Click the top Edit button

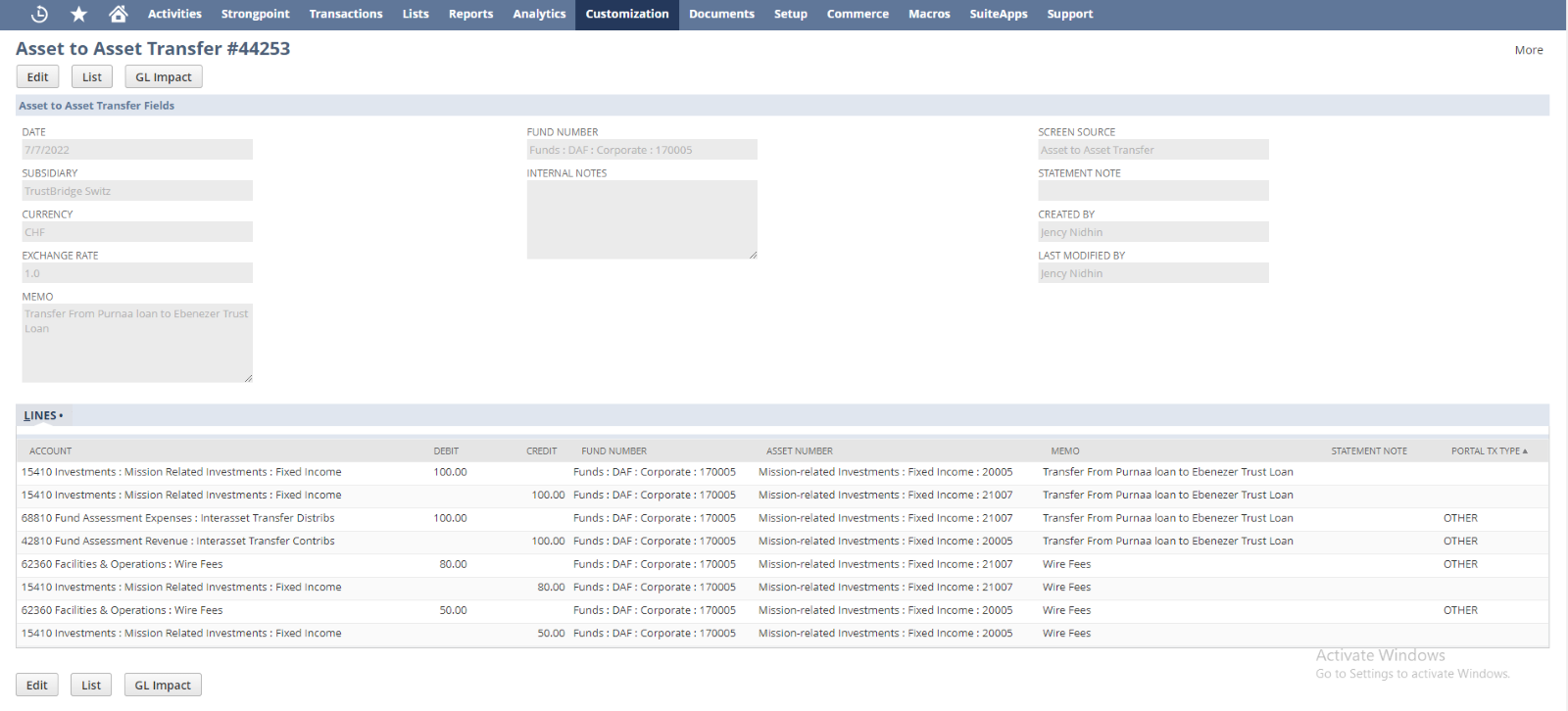38,77
